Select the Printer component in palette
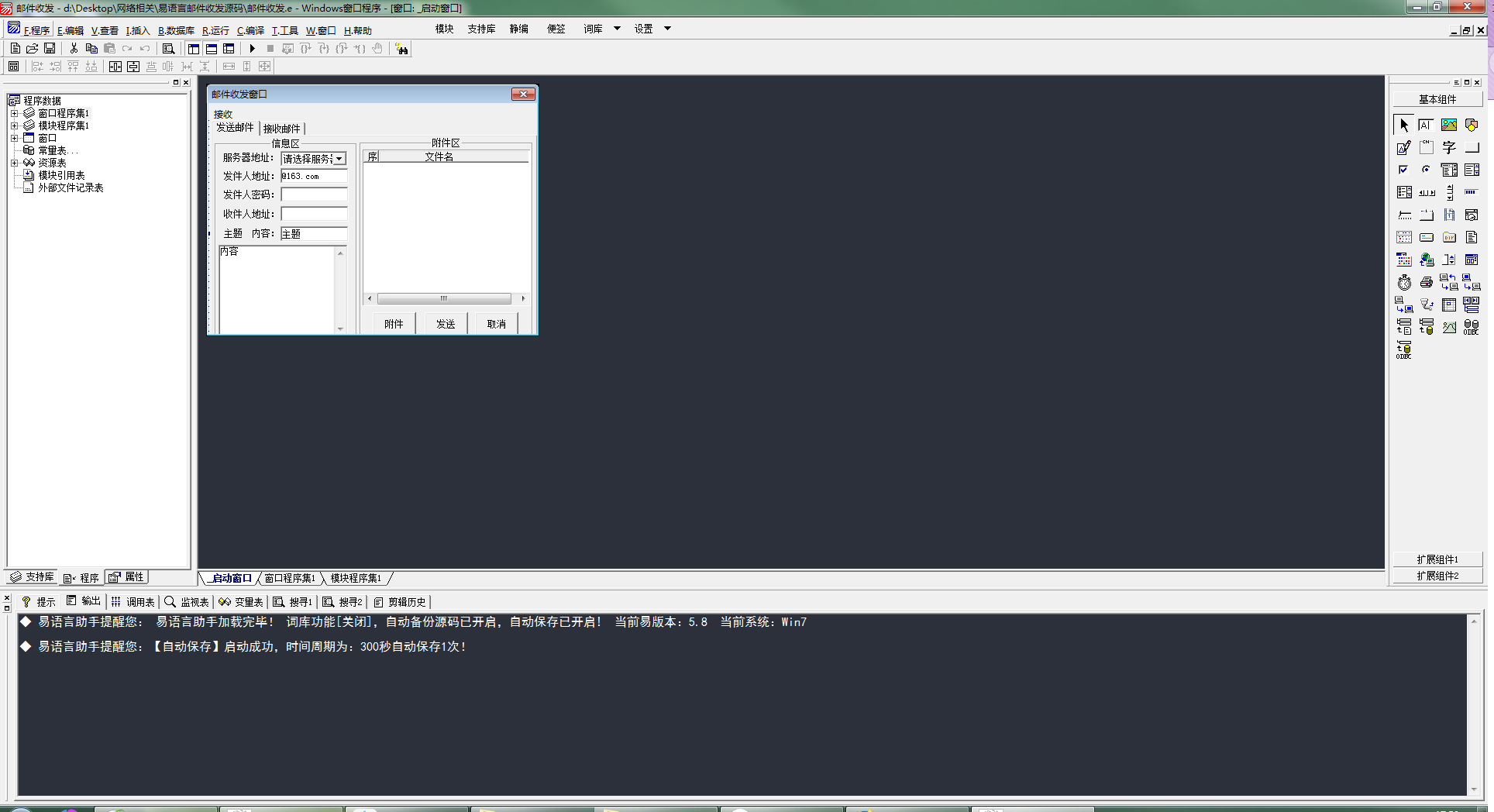 click(1427, 283)
